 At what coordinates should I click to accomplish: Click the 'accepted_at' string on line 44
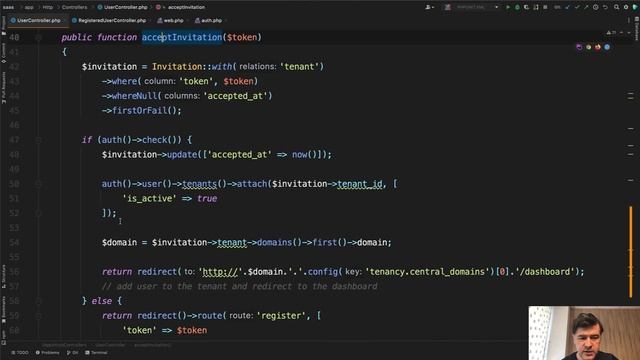point(236,96)
